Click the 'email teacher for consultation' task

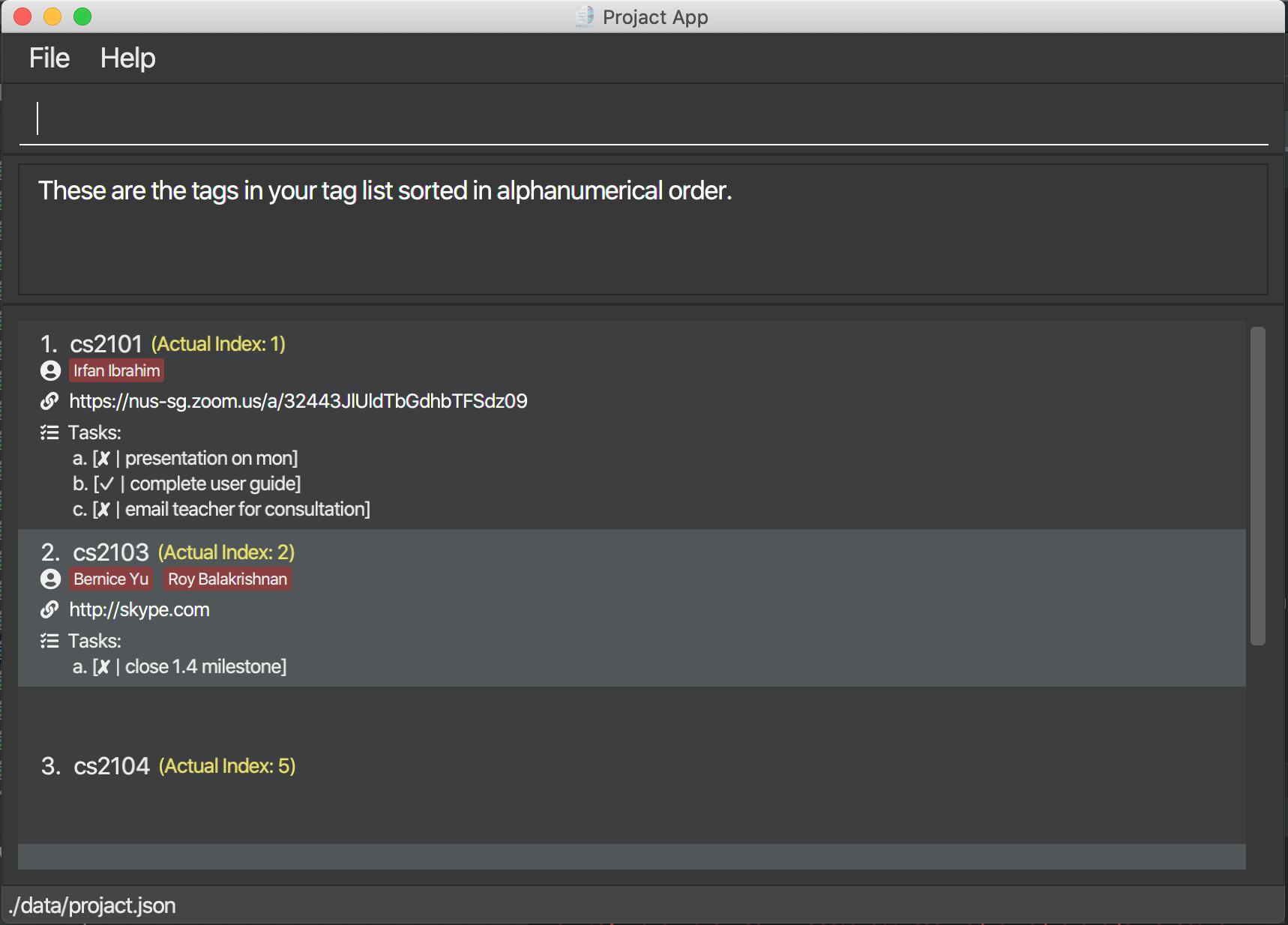click(x=221, y=509)
